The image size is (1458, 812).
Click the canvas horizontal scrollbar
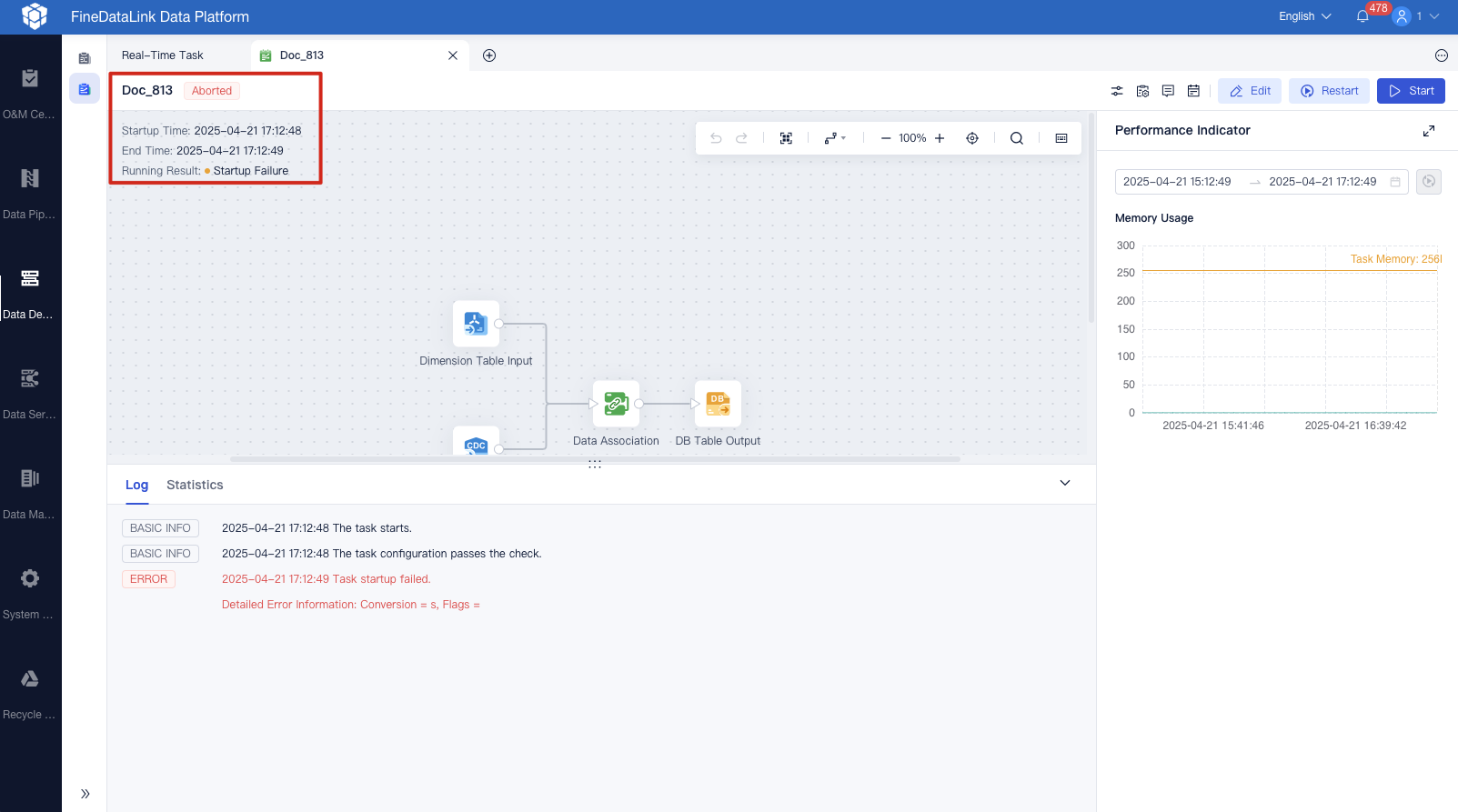[x=595, y=459]
